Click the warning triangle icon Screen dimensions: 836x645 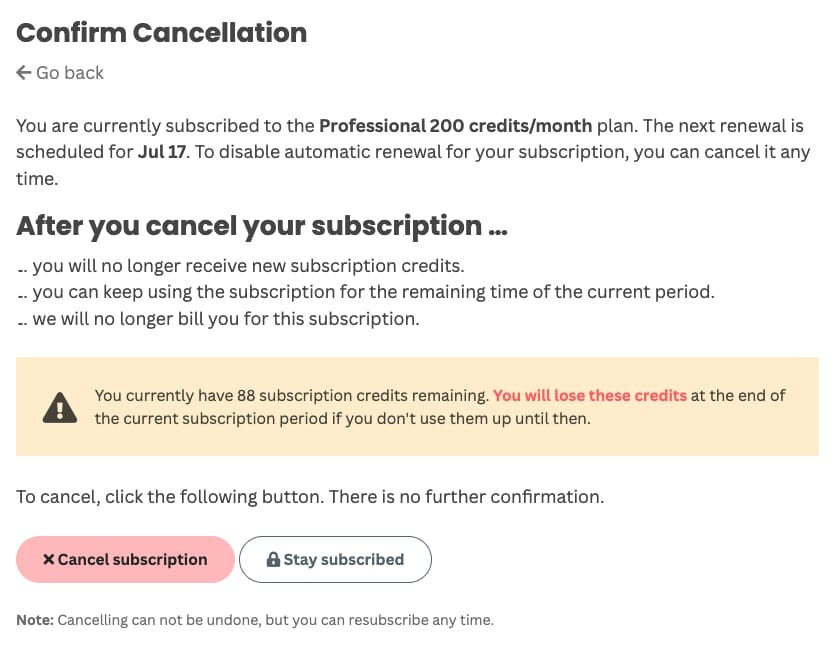pos(60,407)
